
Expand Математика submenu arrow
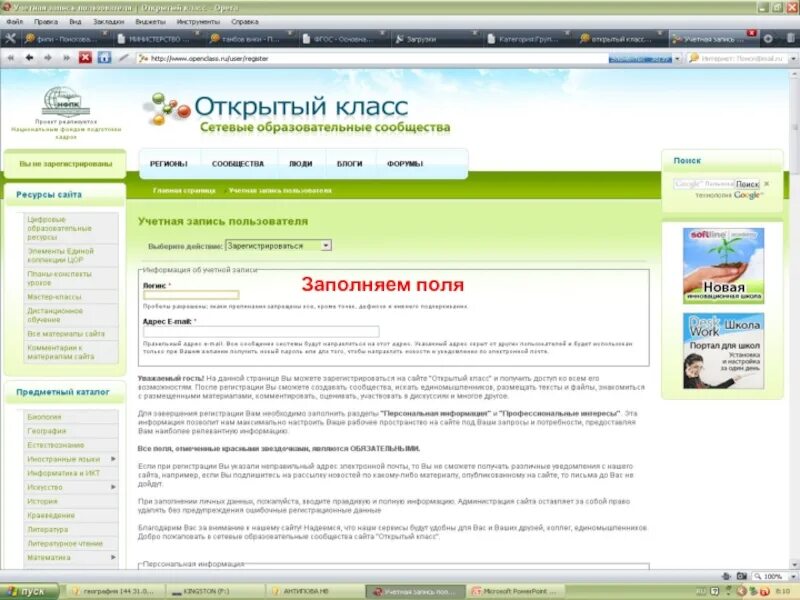(113, 558)
